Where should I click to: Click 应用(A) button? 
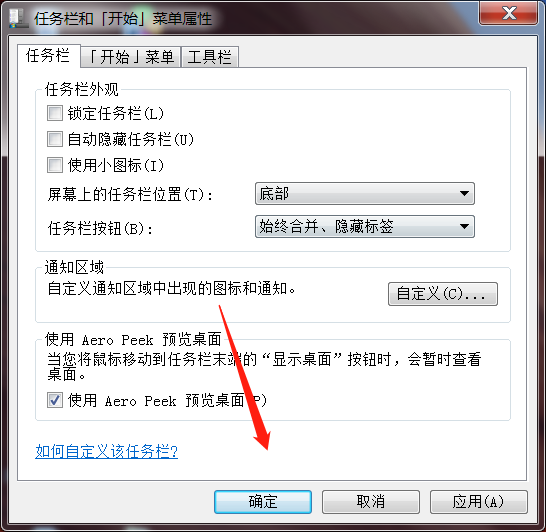[x=479, y=502]
